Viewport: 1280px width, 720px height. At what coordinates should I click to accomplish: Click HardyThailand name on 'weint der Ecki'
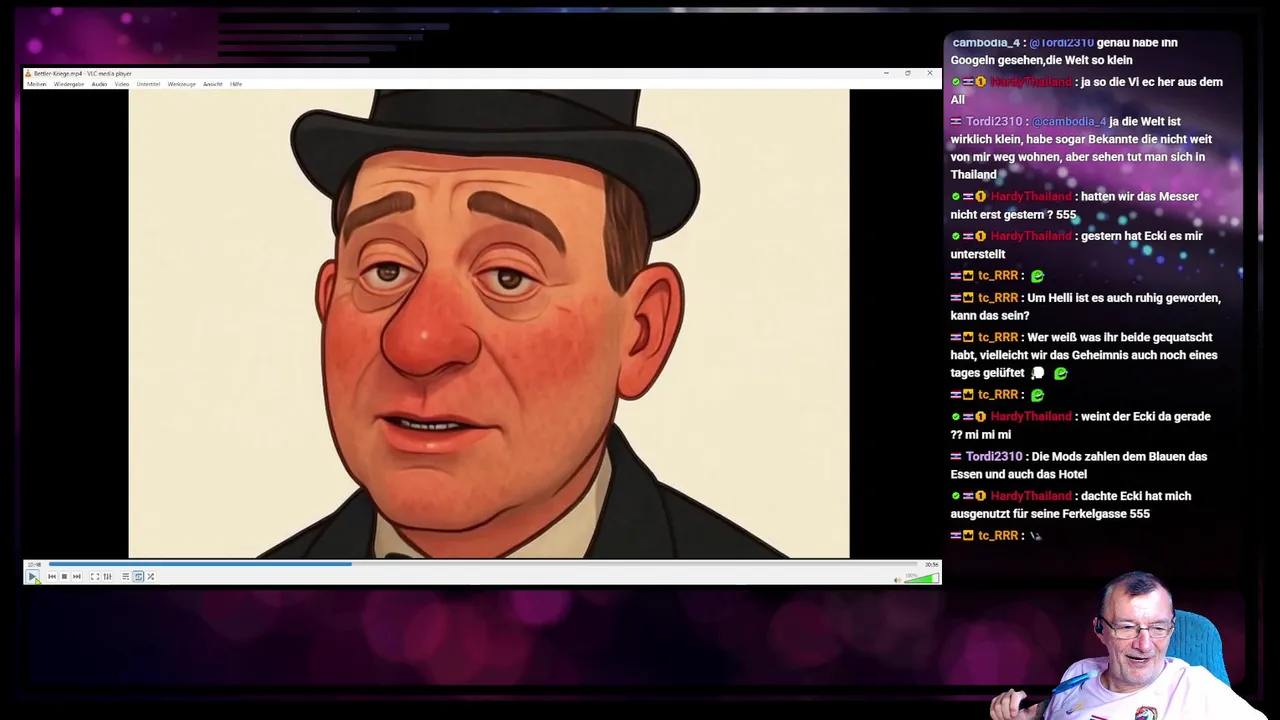pos(1030,417)
